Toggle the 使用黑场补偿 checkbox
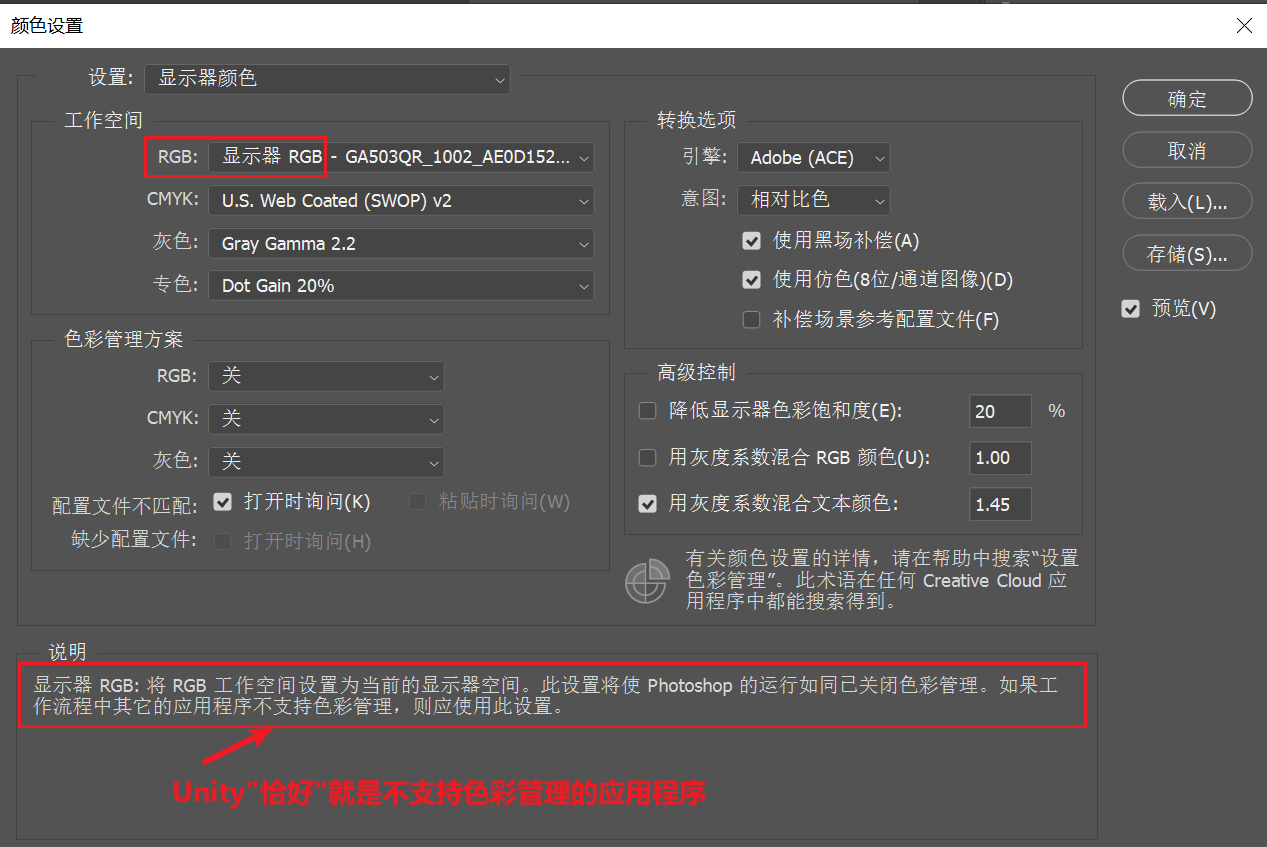This screenshot has width=1267, height=847. click(x=752, y=241)
